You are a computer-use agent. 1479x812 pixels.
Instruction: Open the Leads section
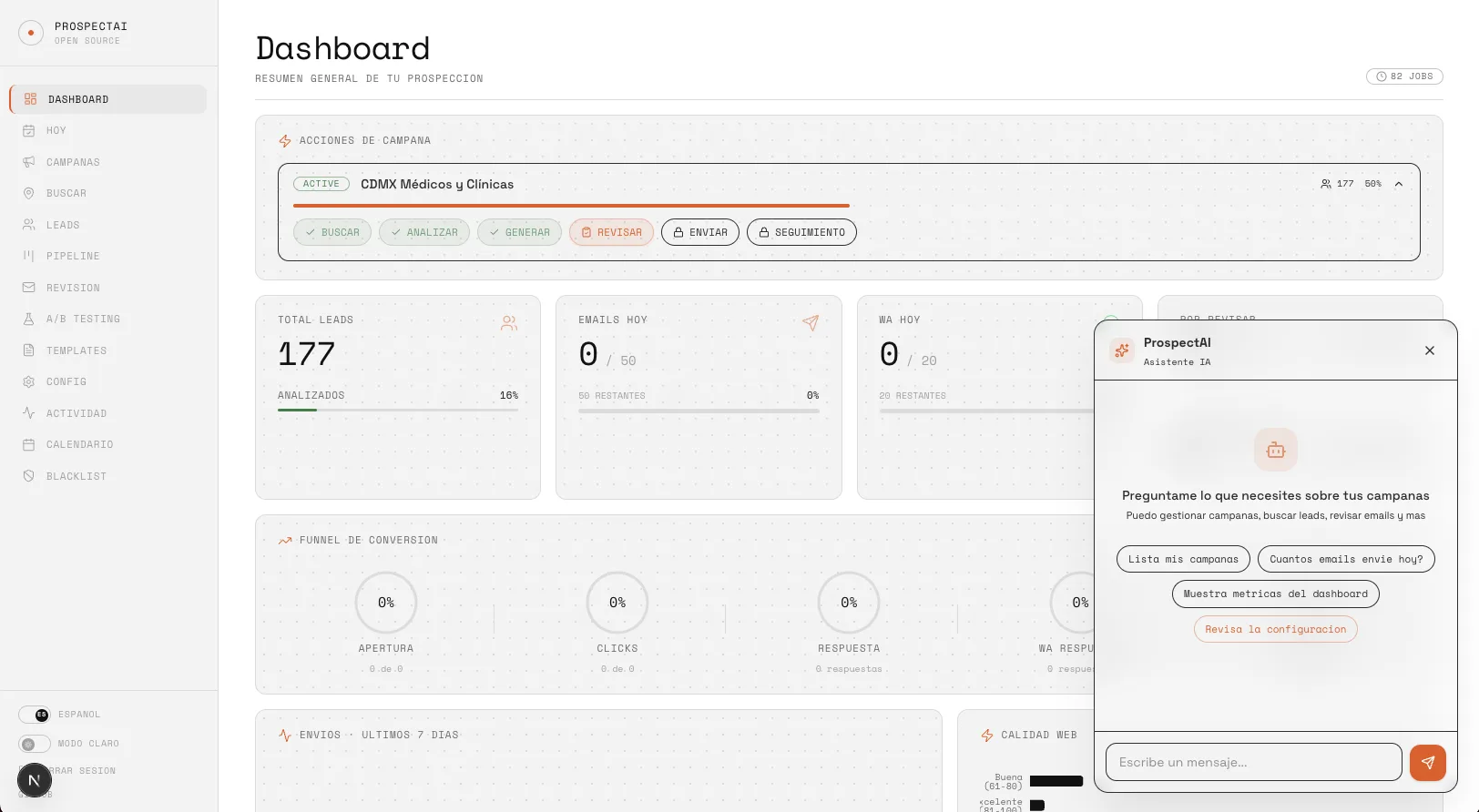click(108, 225)
